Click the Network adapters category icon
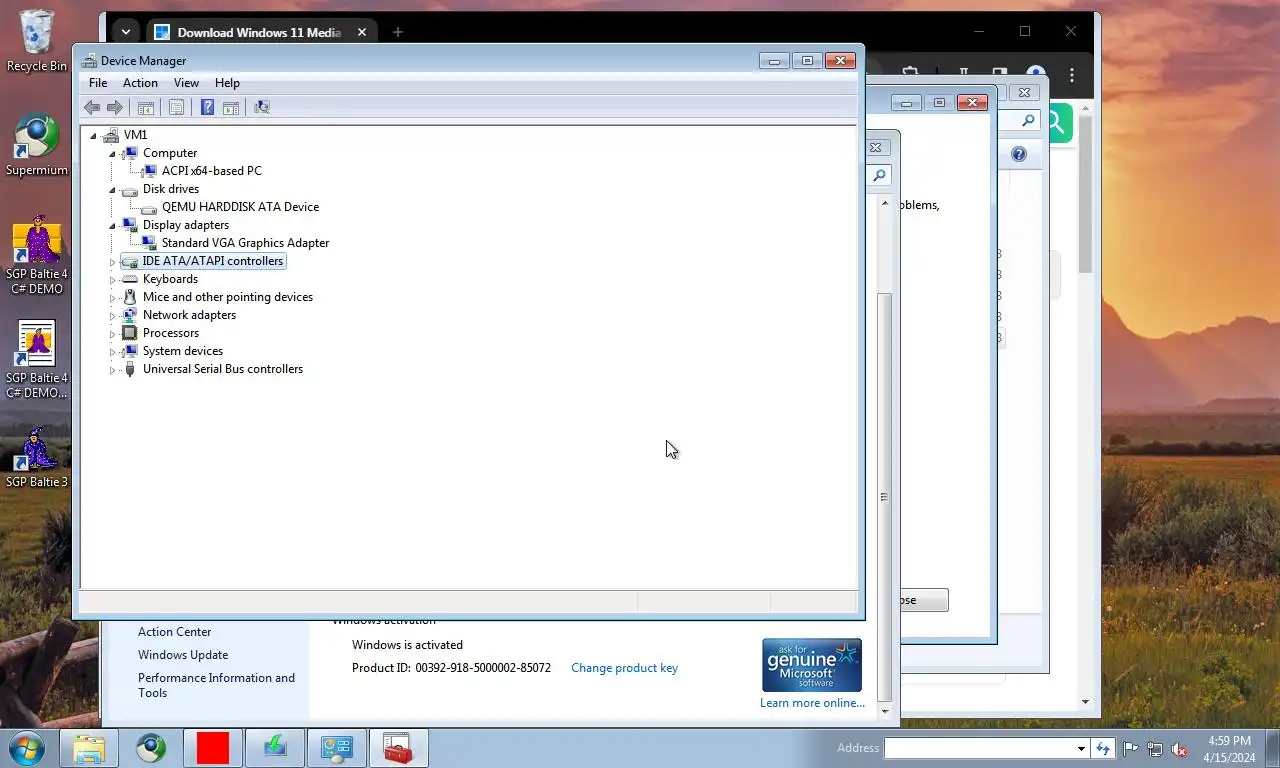1280x768 pixels. pyautogui.click(x=129, y=315)
